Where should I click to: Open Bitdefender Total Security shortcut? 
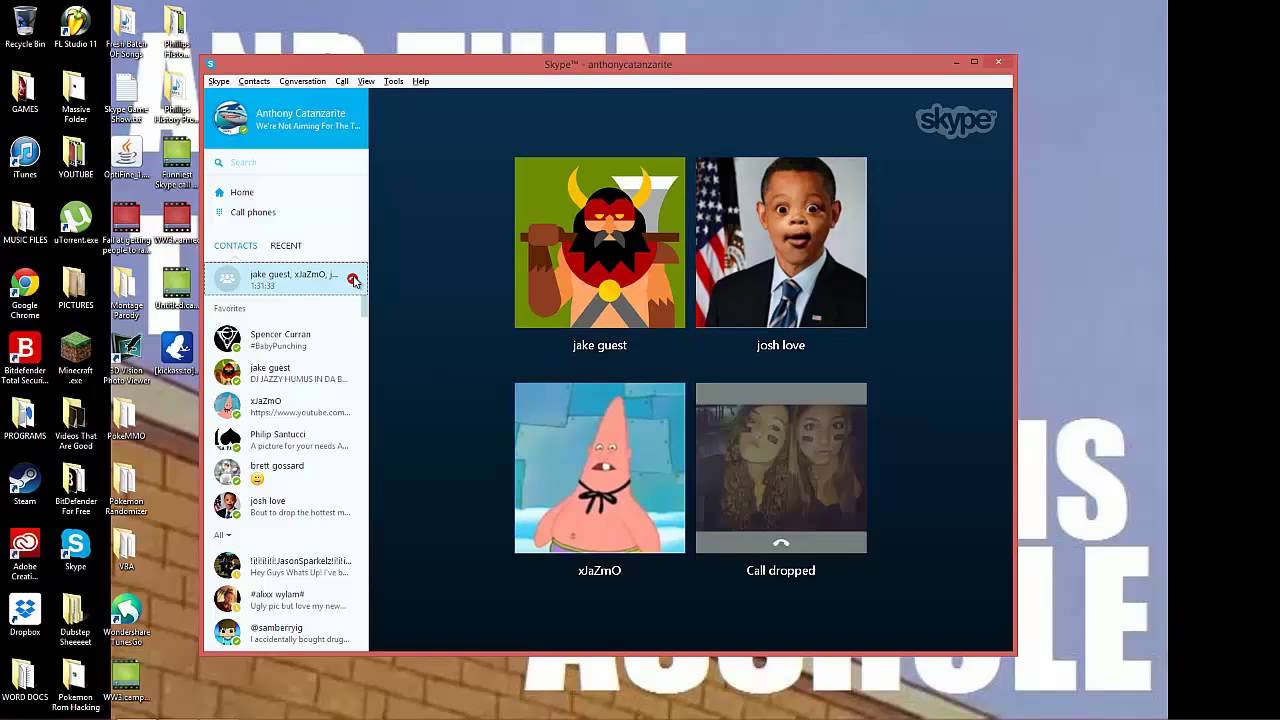coord(25,359)
